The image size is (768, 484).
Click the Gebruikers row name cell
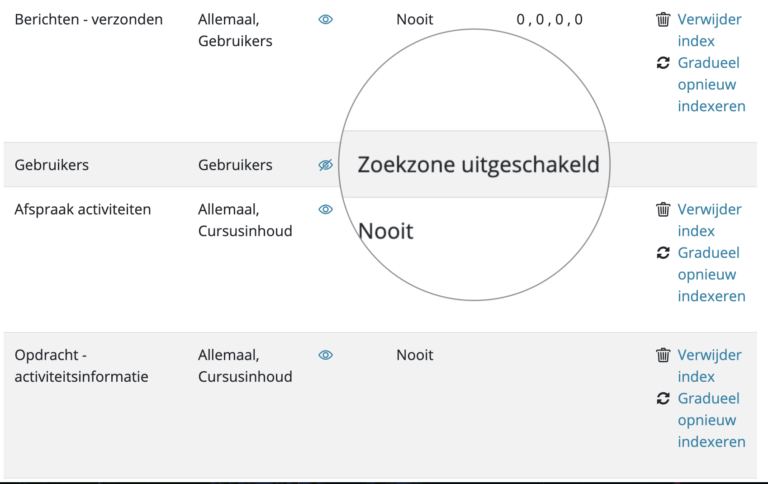pos(52,165)
